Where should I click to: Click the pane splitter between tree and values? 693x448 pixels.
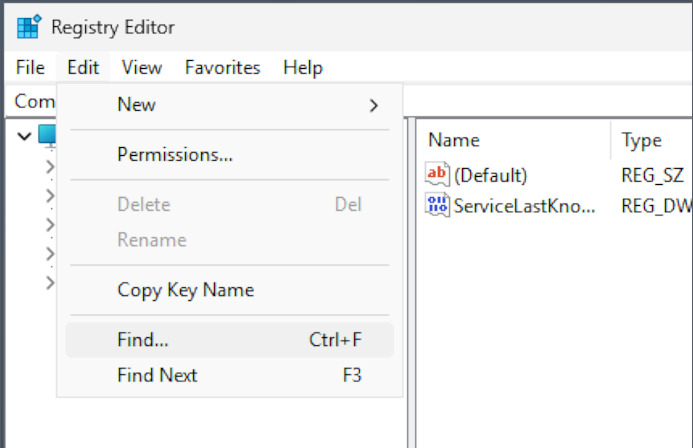tap(411, 283)
